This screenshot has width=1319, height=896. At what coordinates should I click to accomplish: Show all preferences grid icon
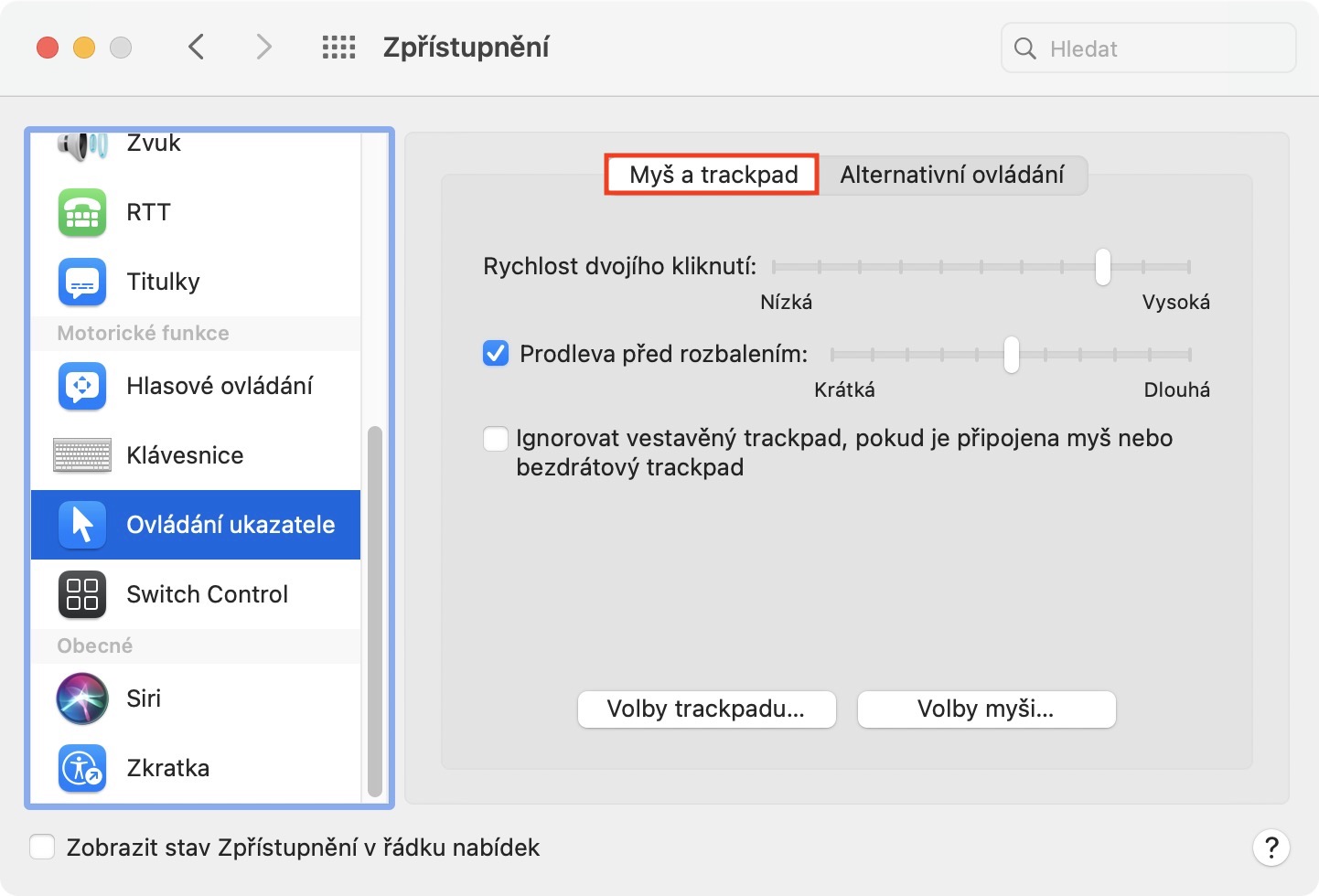tap(338, 48)
